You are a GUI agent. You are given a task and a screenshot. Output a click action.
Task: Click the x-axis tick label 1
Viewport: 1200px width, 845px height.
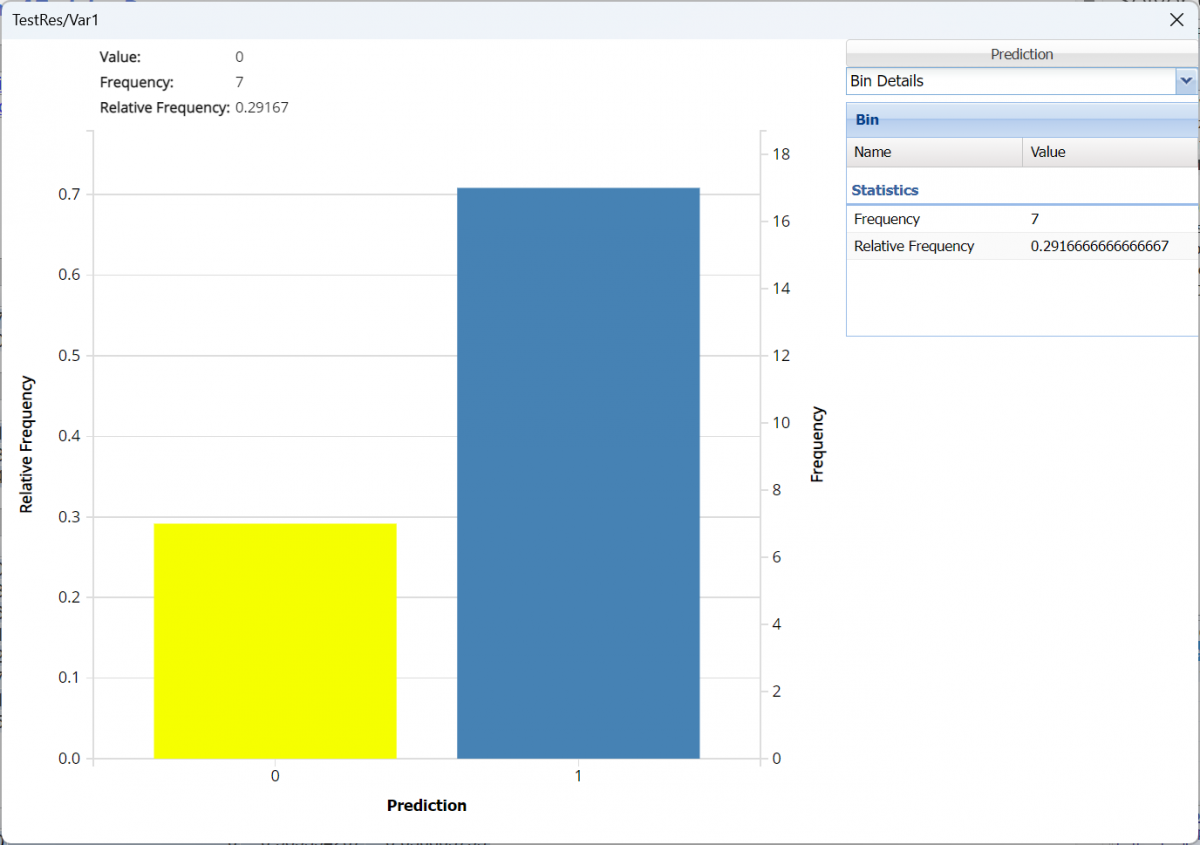pos(578,777)
